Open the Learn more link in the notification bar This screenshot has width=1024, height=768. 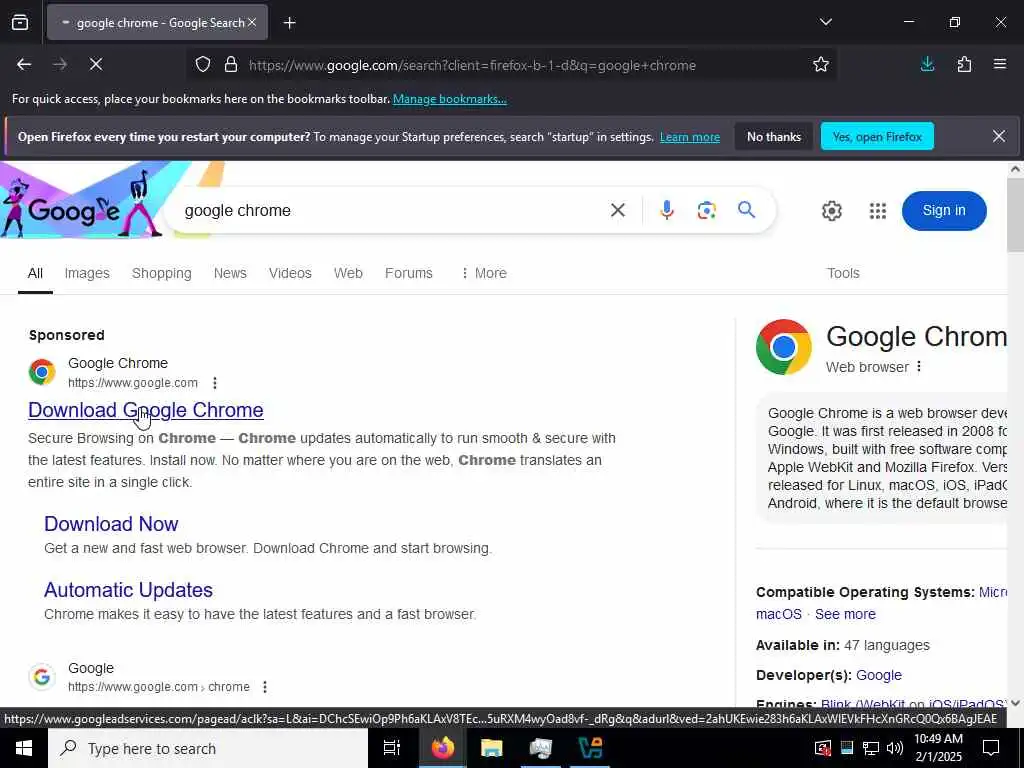(690, 137)
